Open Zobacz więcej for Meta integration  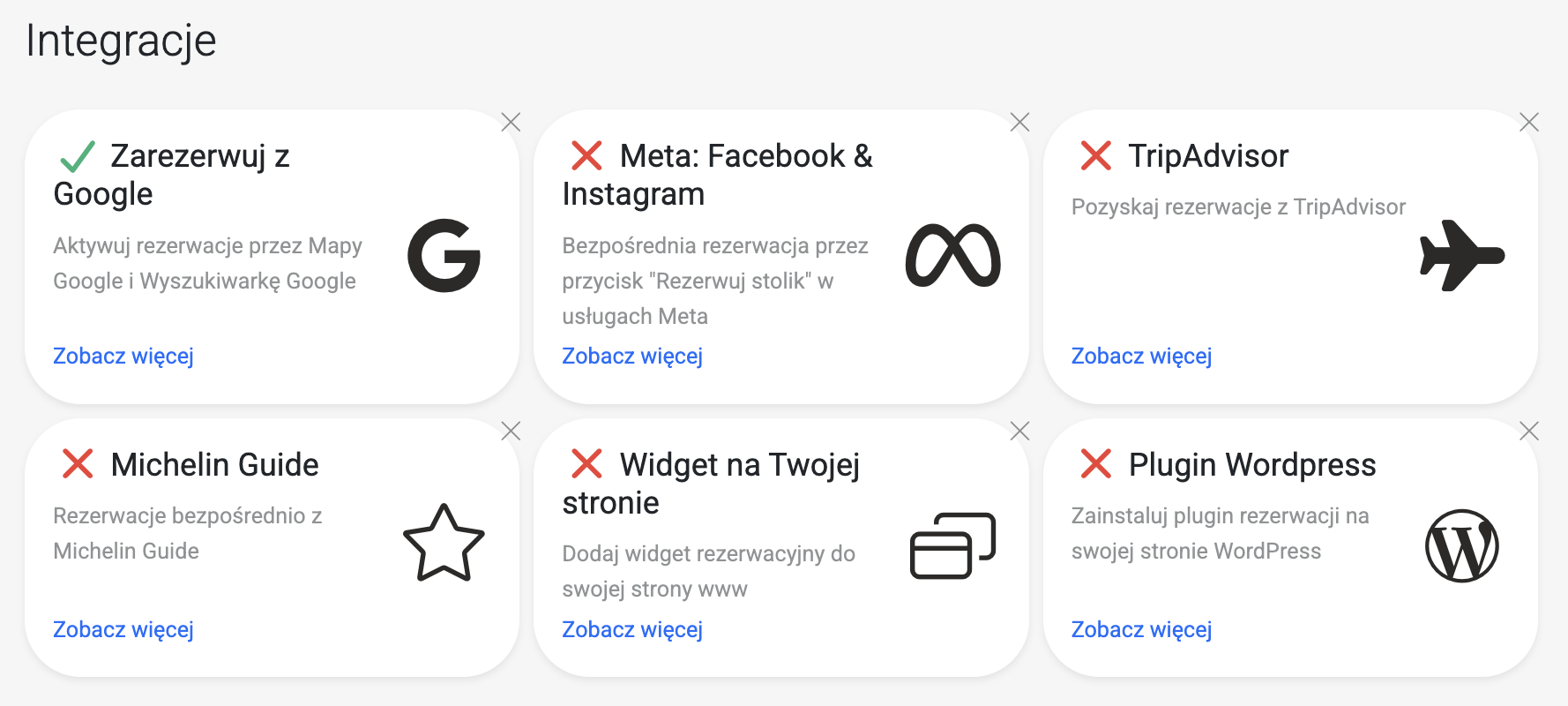click(x=632, y=356)
